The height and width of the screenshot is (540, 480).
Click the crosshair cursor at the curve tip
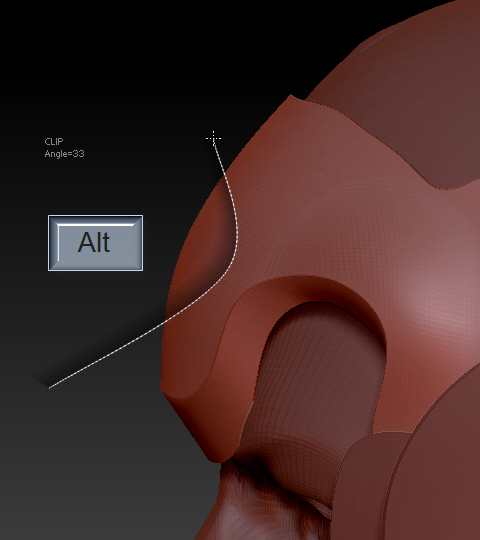[213, 138]
